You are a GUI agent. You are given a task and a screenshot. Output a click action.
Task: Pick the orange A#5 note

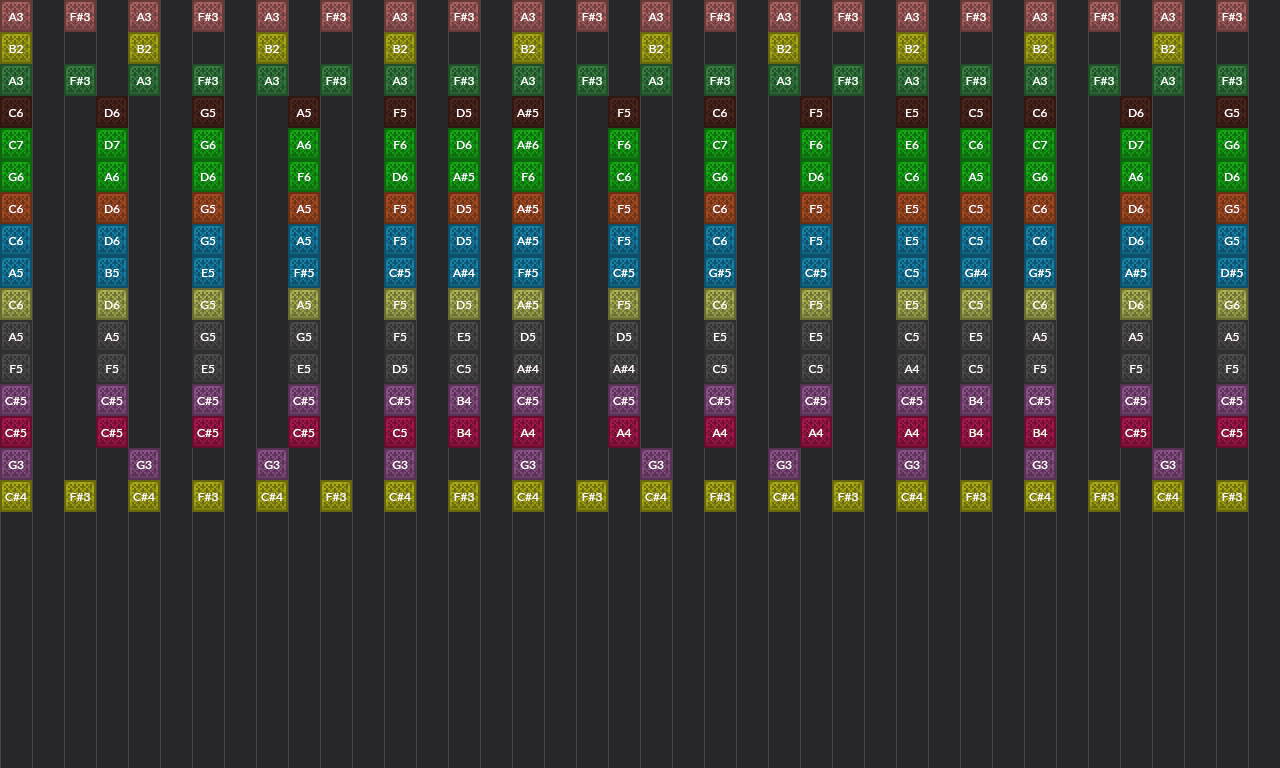[x=528, y=209]
